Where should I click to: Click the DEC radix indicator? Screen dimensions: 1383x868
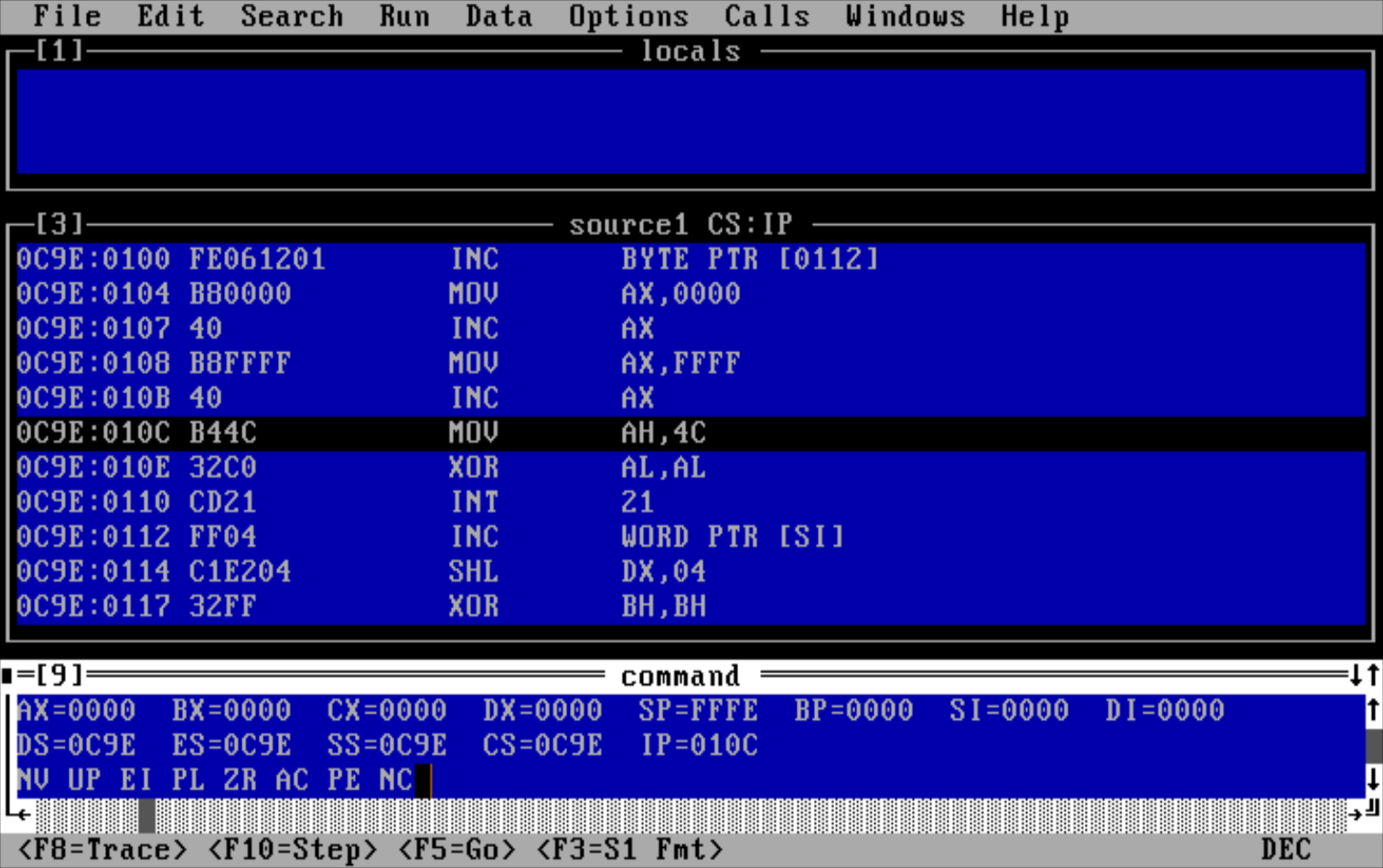tap(1287, 850)
